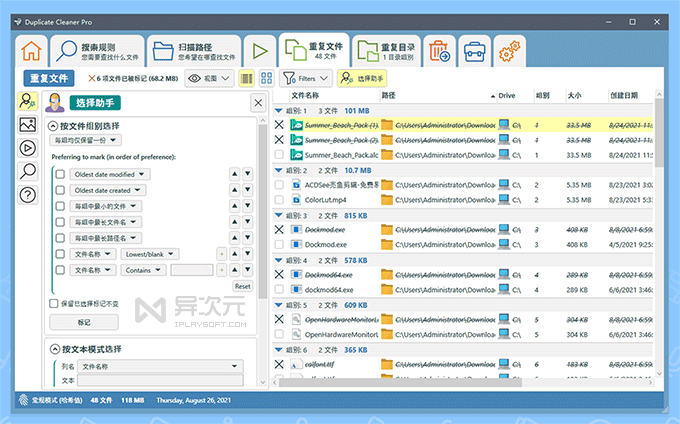
Task: Move Oldest date modified rule down
Action: pyautogui.click(x=248, y=174)
